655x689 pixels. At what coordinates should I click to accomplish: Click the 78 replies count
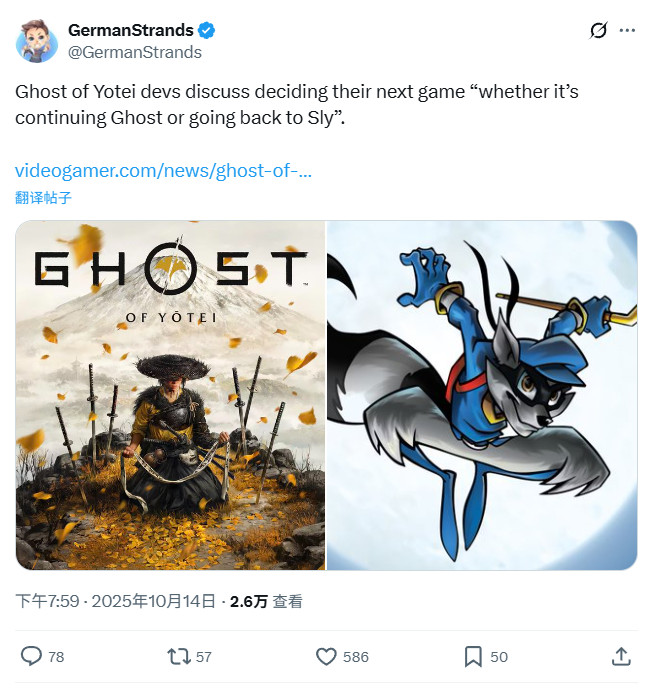(x=56, y=657)
